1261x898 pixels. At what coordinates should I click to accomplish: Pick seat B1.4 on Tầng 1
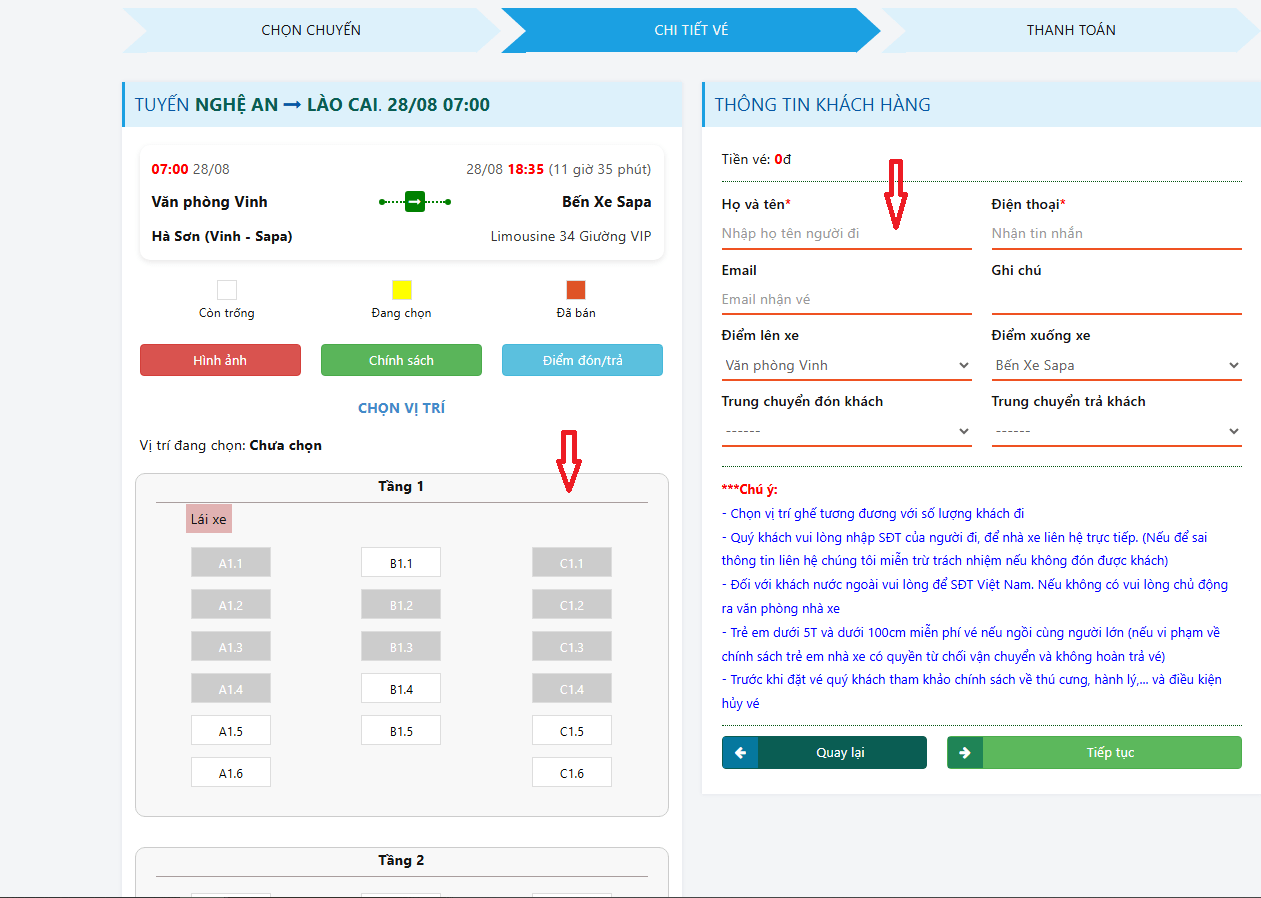(401, 689)
